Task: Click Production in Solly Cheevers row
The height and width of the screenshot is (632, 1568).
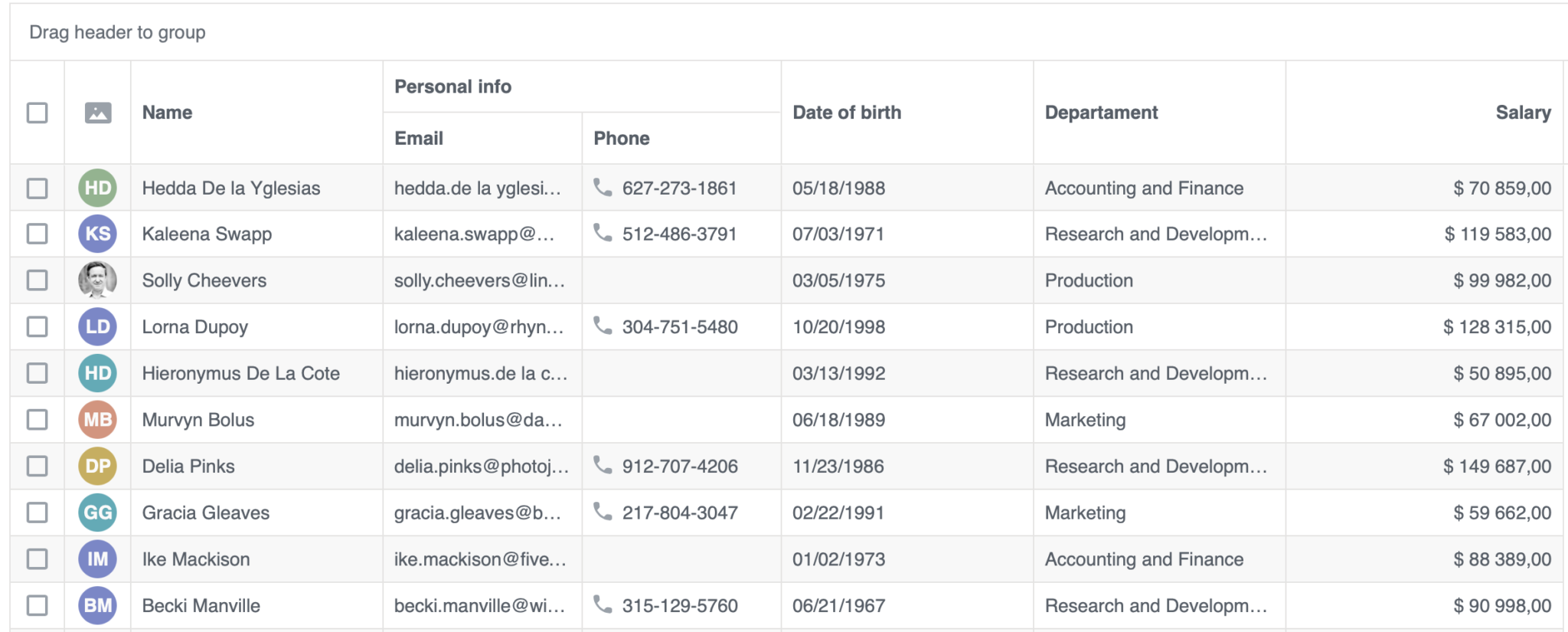Action: point(1089,280)
